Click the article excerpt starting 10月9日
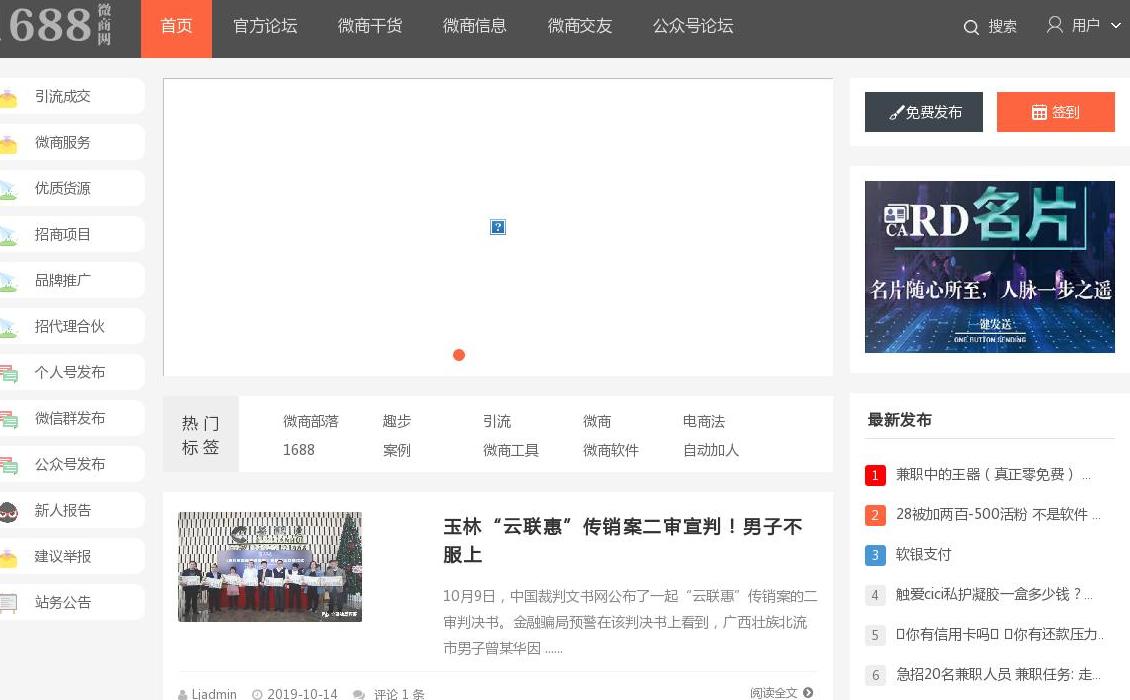The width and height of the screenshot is (1130, 700). click(630, 622)
